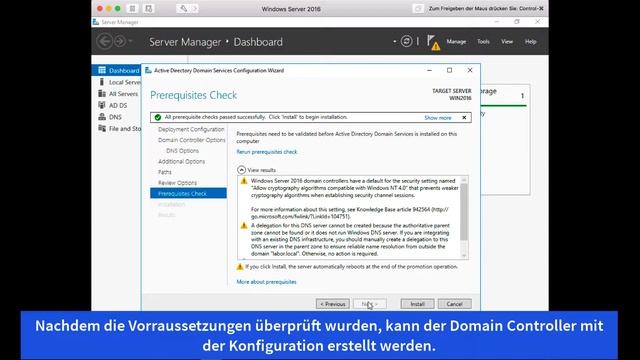Click green success checkmark icon

coord(158,118)
